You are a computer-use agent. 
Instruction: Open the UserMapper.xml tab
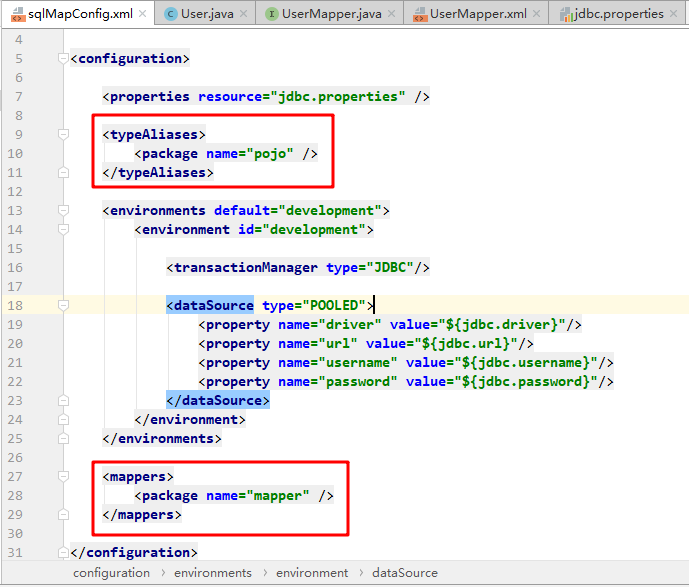(476, 14)
